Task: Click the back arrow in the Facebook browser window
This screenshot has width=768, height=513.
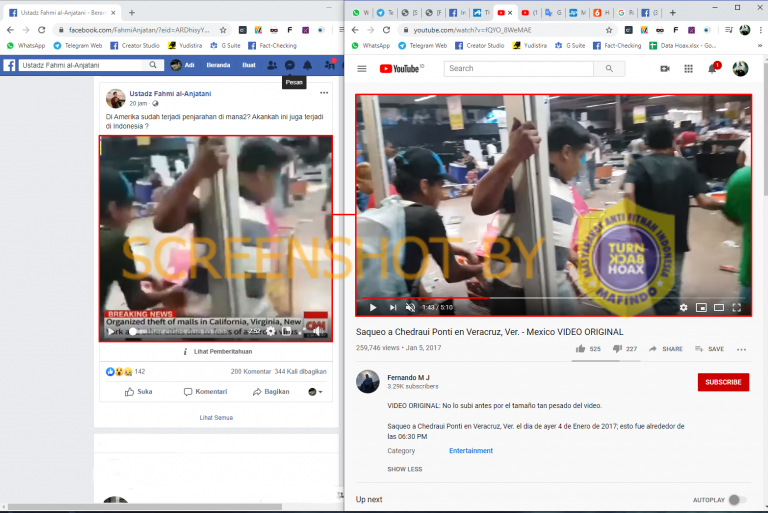Action: coord(10,30)
